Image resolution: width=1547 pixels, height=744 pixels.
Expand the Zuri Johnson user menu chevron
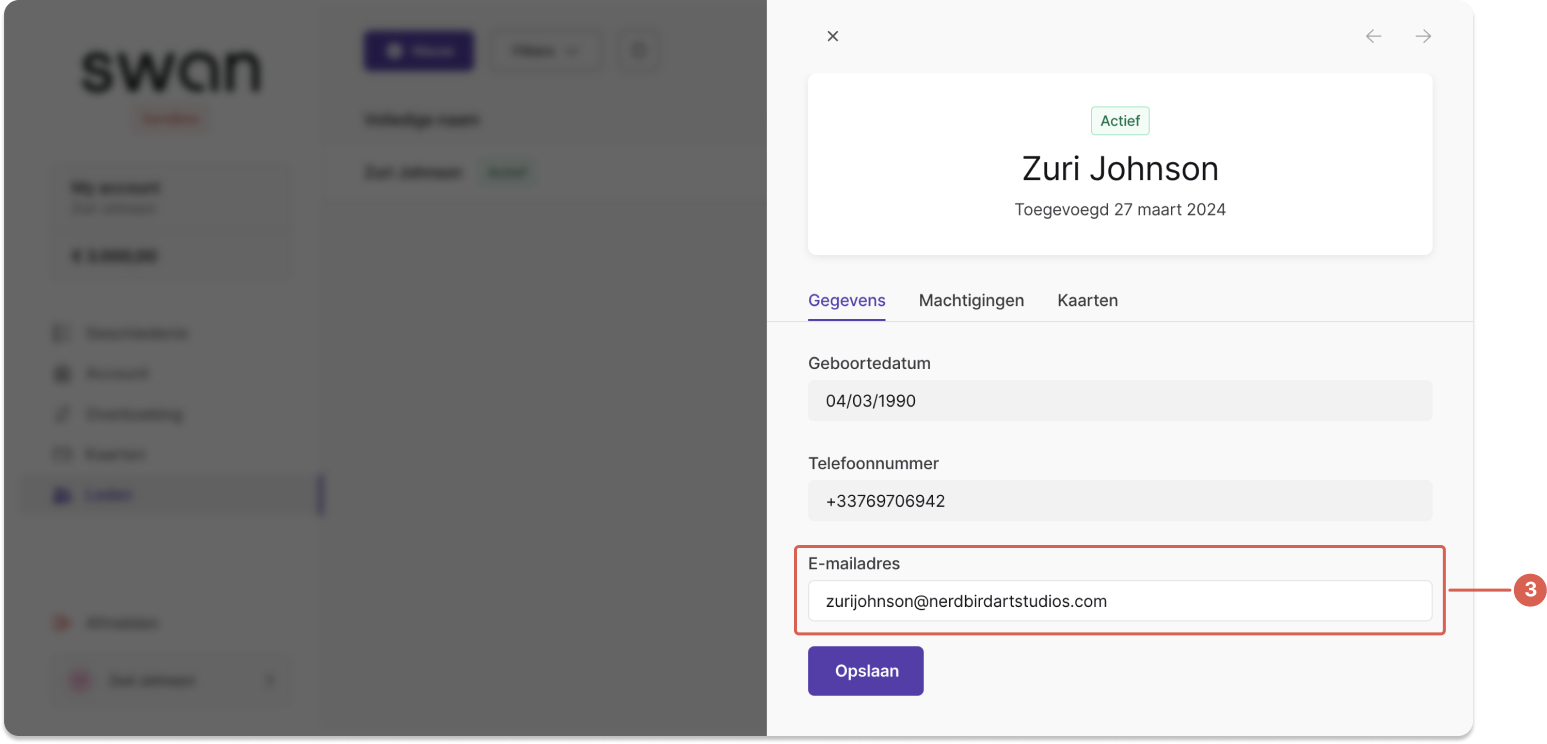[269, 681]
